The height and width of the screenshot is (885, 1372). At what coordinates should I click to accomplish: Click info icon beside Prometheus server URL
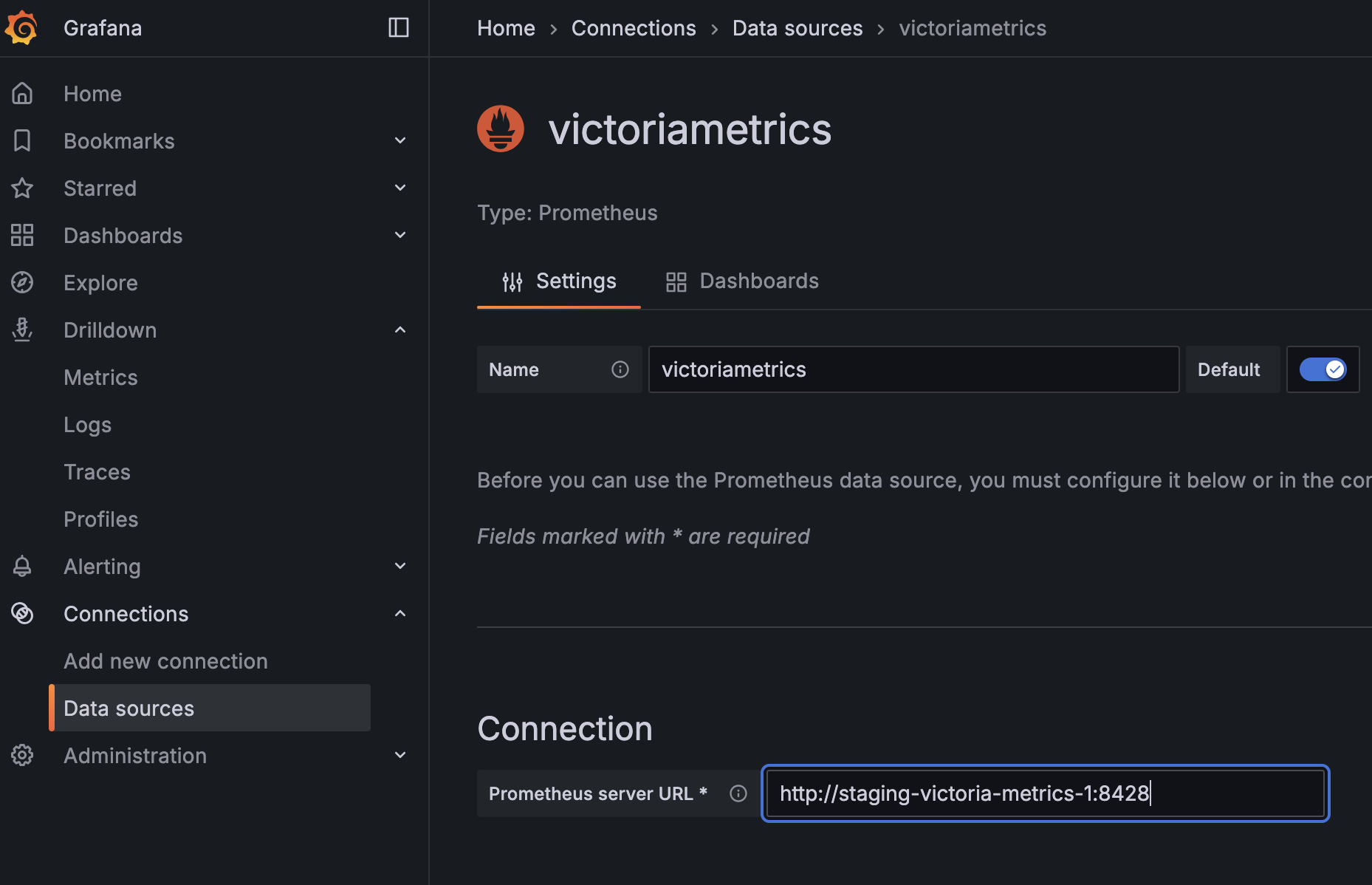(x=738, y=793)
